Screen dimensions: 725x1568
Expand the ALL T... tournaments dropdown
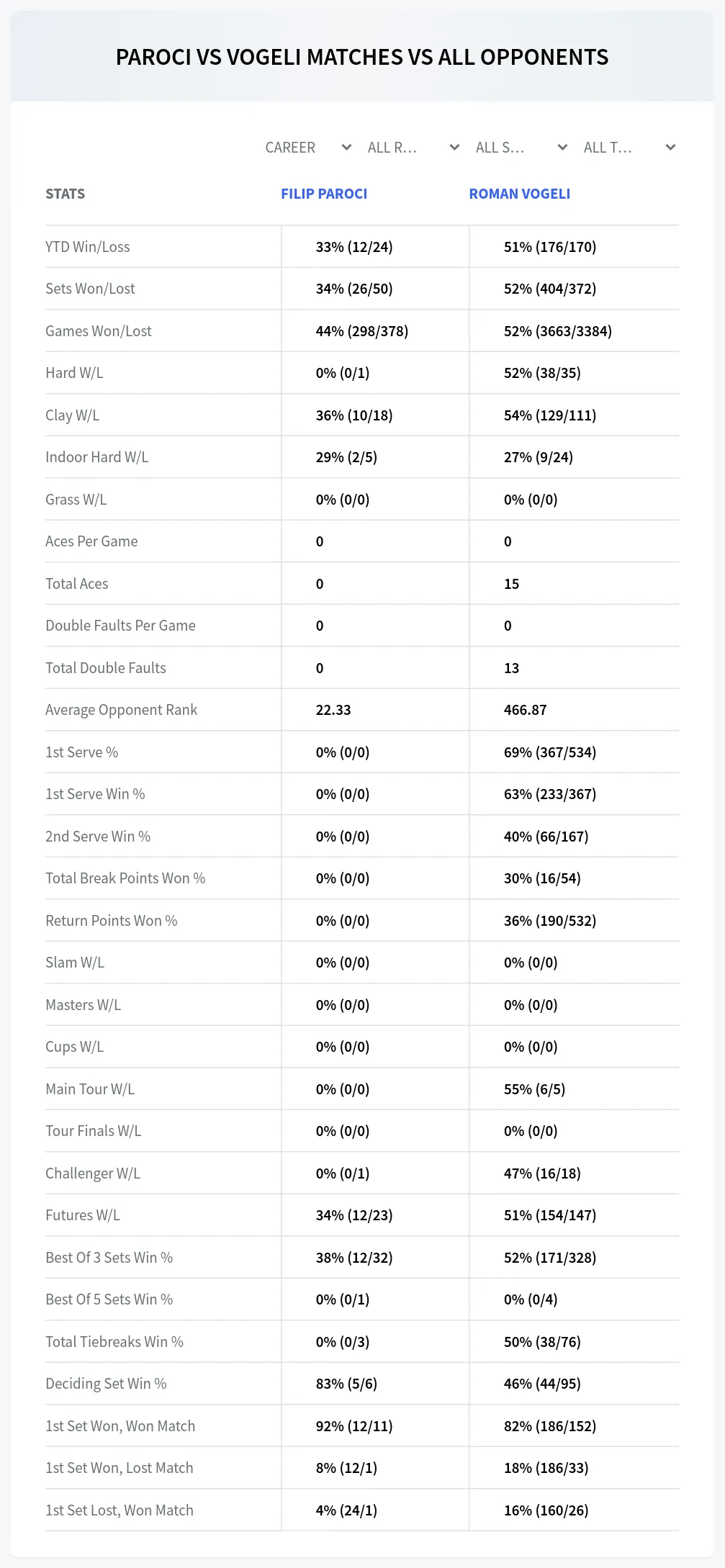pyautogui.click(x=629, y=148)
